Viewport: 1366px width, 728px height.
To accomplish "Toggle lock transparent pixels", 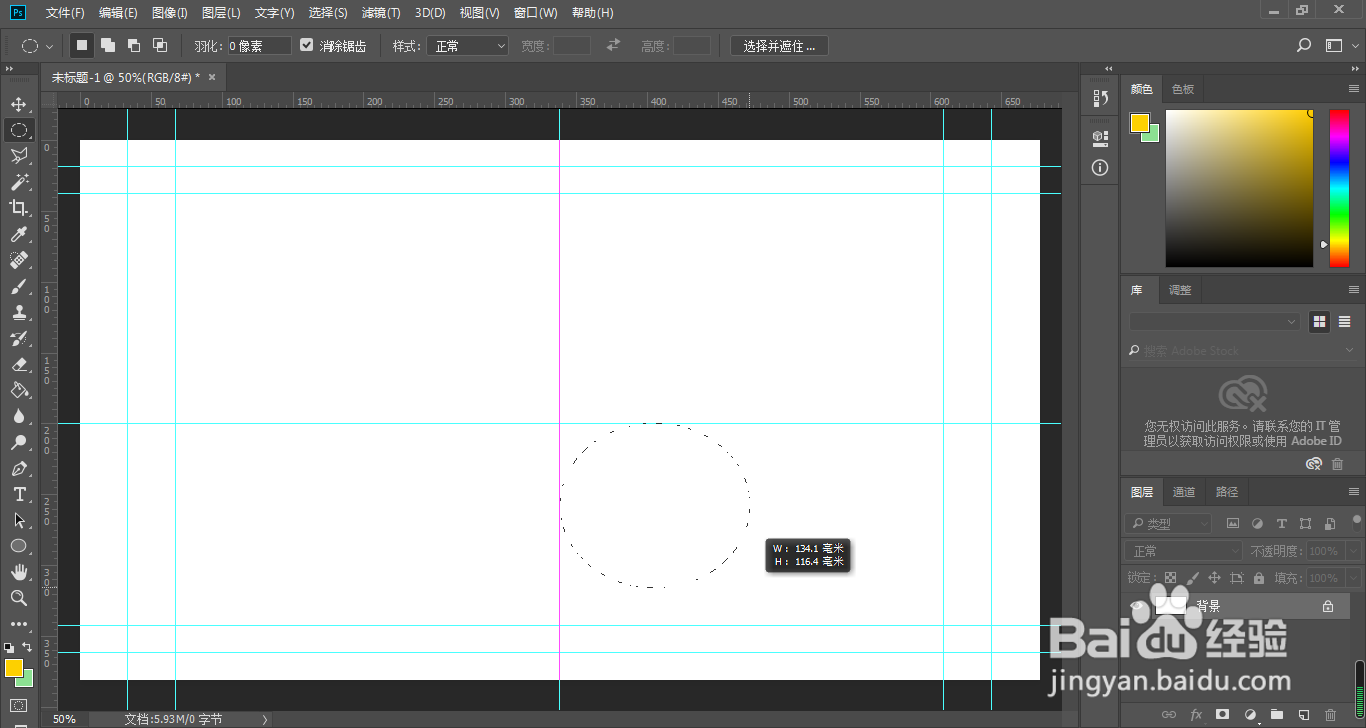I will click(1170, 578).
